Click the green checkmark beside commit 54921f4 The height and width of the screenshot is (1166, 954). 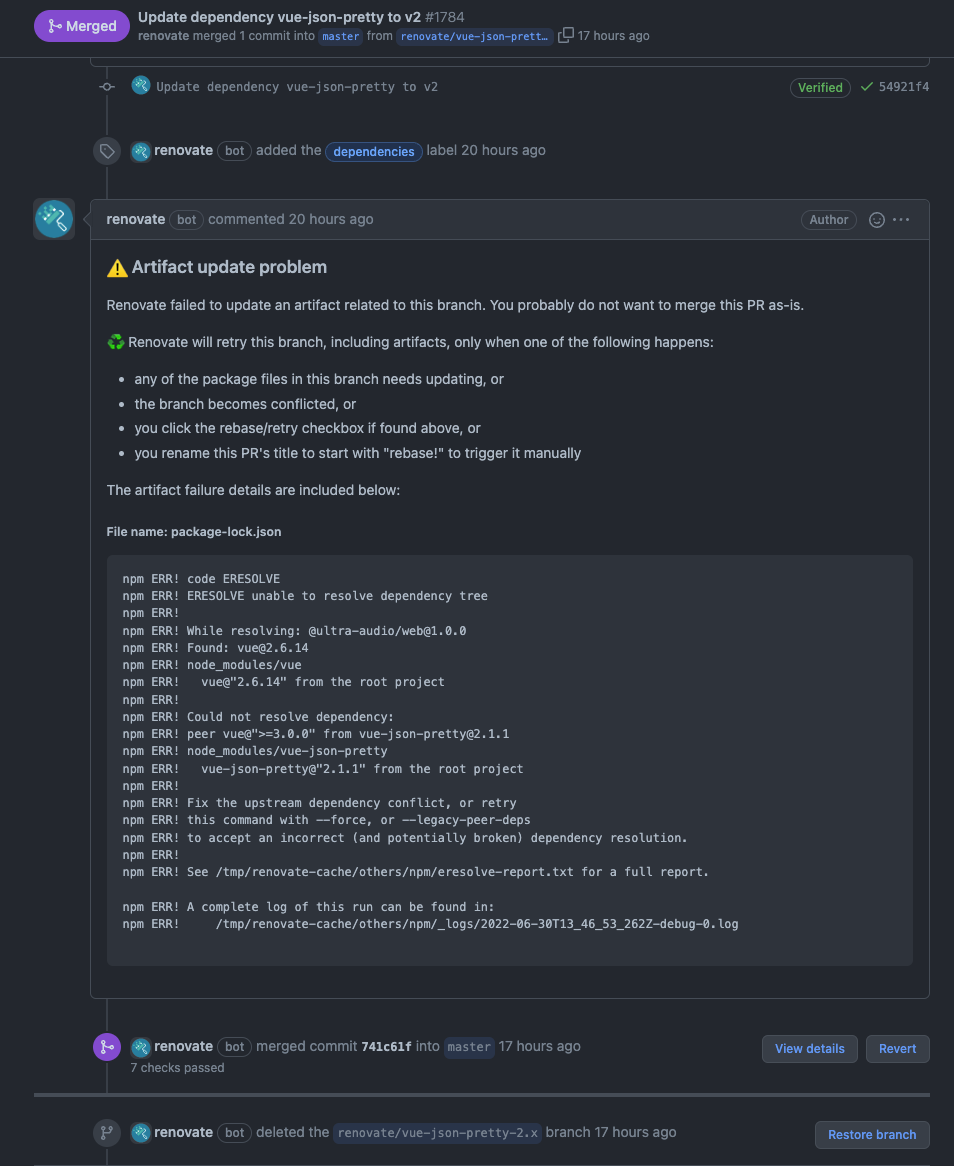pyautogui.click(x=867, y=87)
